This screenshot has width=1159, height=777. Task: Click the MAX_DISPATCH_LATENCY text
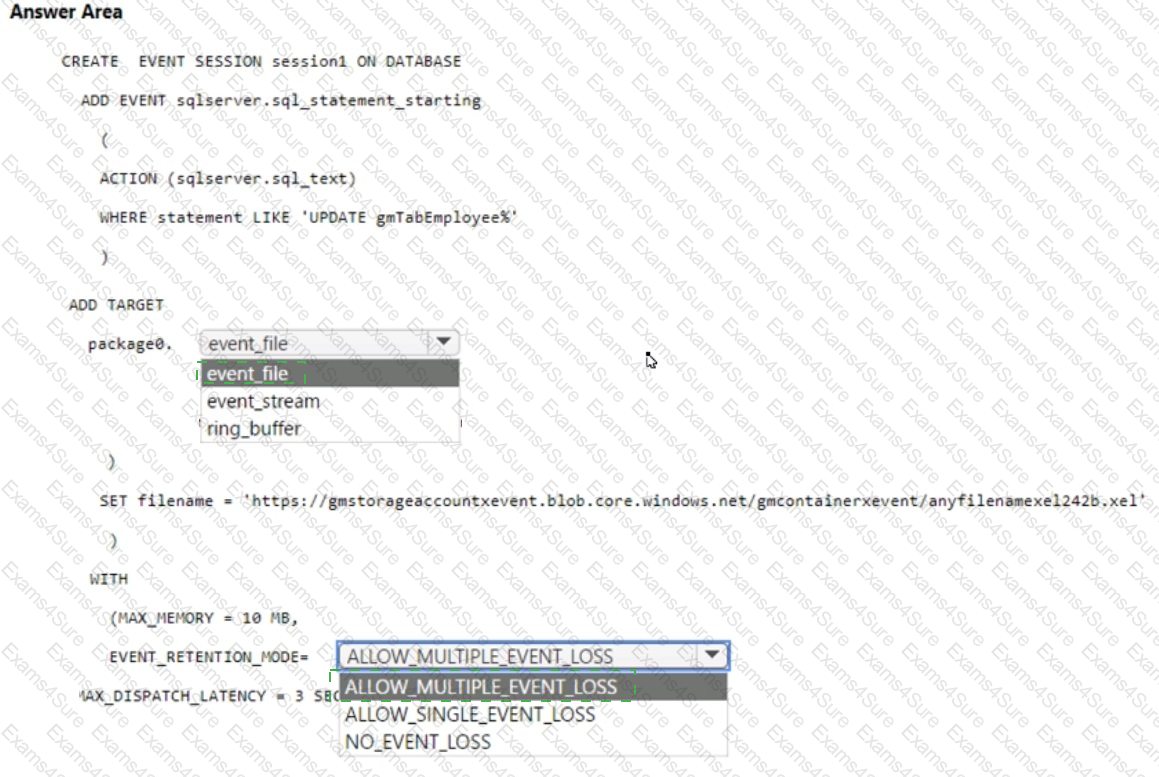tap(172, 696)
